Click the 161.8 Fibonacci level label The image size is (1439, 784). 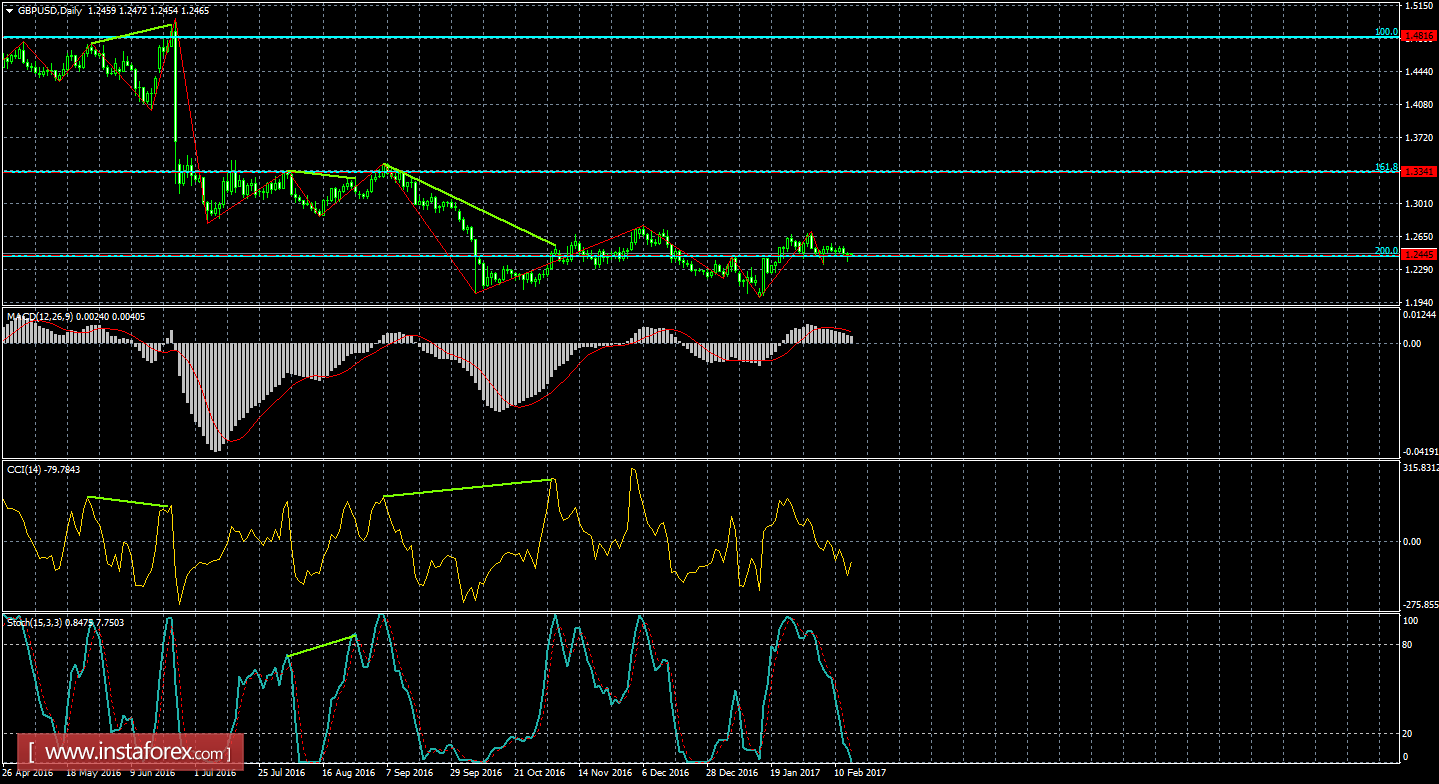click(x=1386, y=165)
